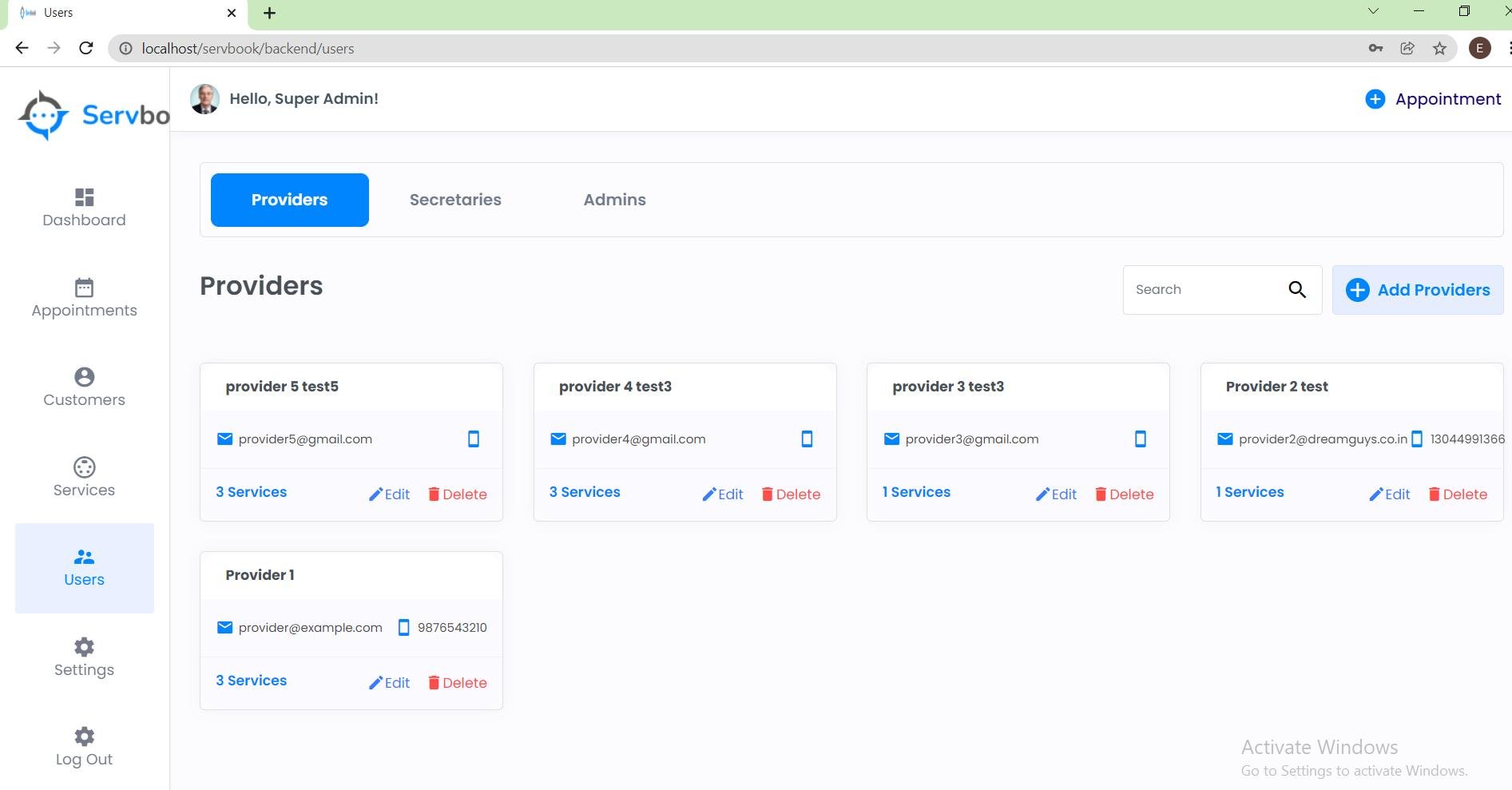Click the Log Out sidebar icon

pyautogui.click(x=84, y=736)
